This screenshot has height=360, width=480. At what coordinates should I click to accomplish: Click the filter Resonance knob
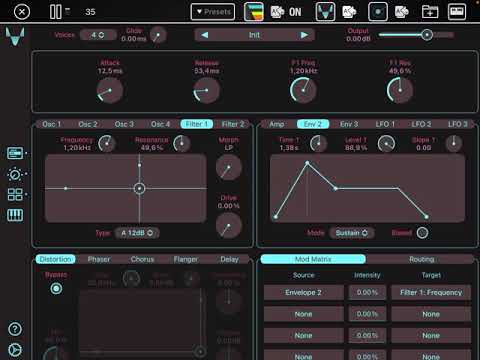pyautogui.click(x=182, y=144)
